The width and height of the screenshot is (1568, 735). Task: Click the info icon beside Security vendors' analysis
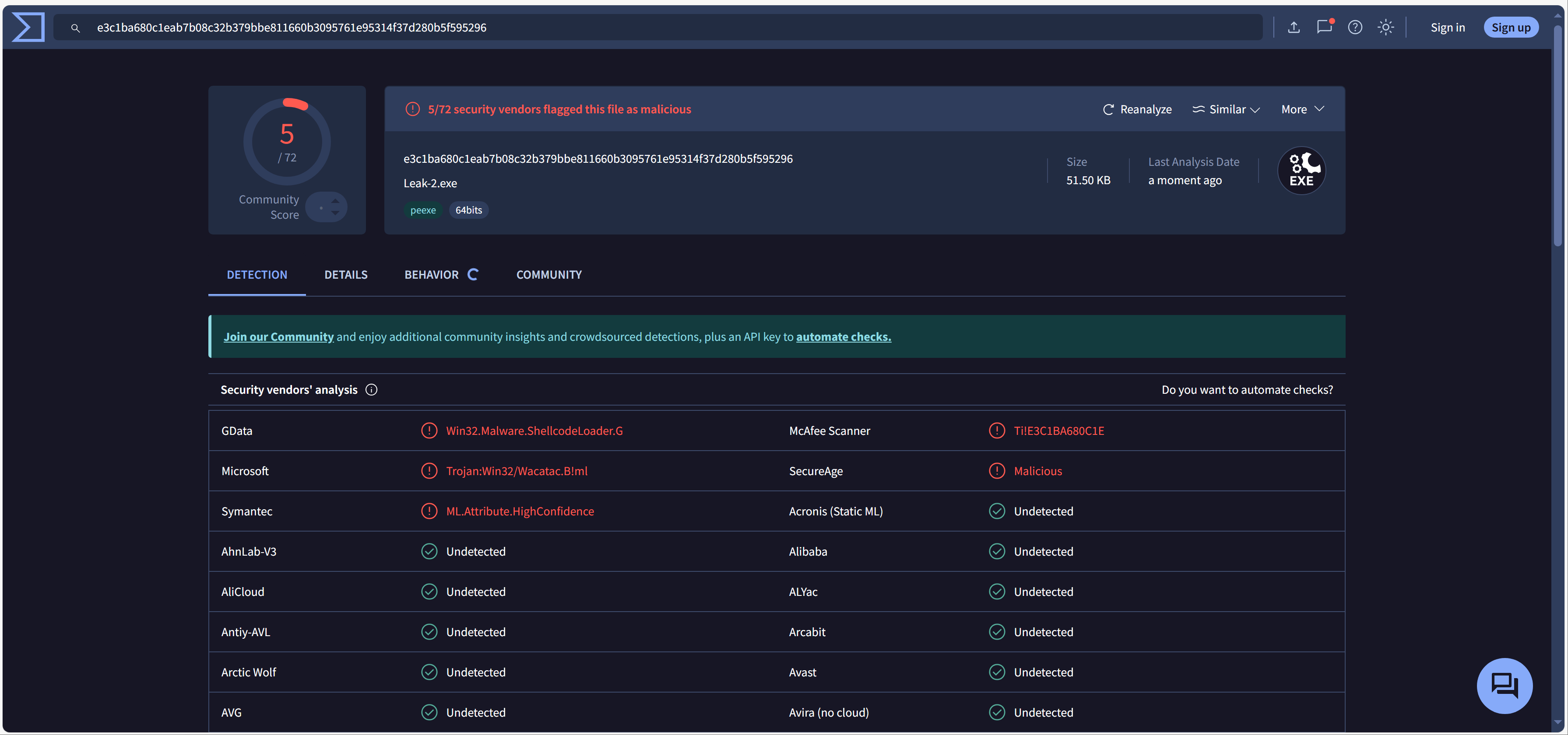(371, 390)
